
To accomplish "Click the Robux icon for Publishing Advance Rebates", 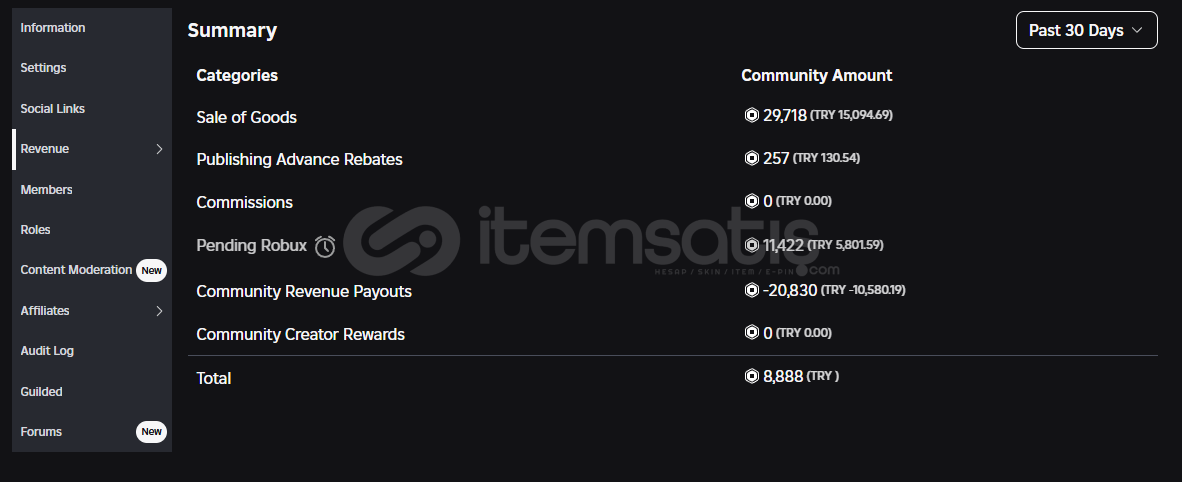I will (x=752, y=158).
